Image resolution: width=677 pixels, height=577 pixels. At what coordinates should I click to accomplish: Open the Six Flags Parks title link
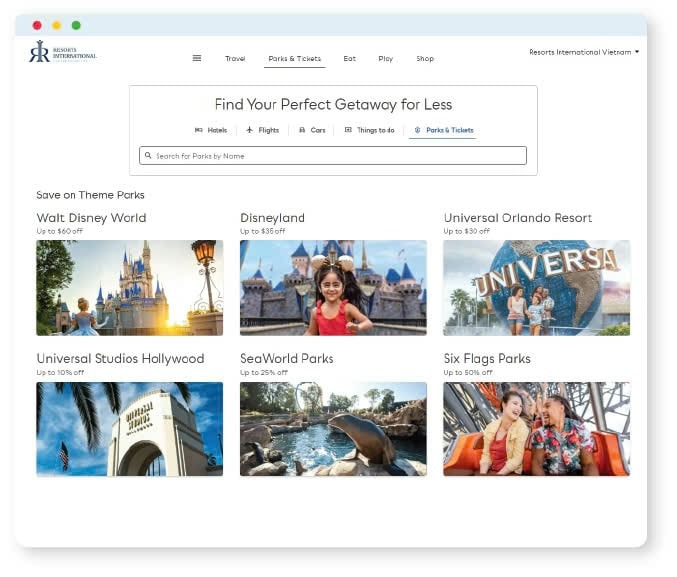(487, 358)
